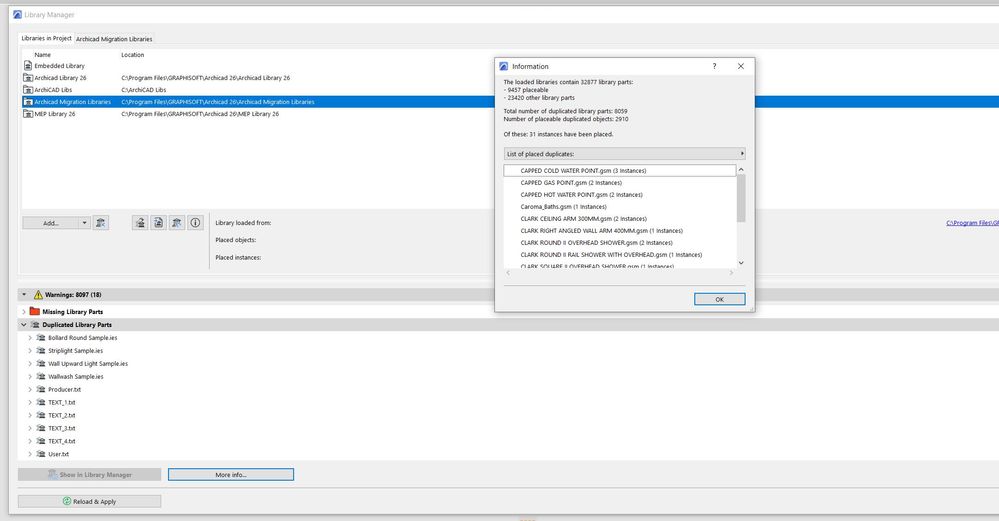The image size is (999, 521).
Task: Click the Location column header
Action: click(x=133, y=55)
